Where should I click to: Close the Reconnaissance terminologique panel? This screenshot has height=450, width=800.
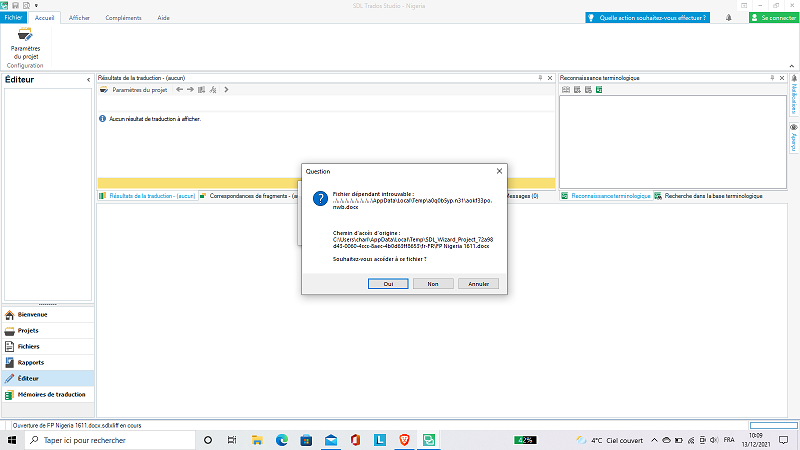pyautogui.click(x=782, y=78)
